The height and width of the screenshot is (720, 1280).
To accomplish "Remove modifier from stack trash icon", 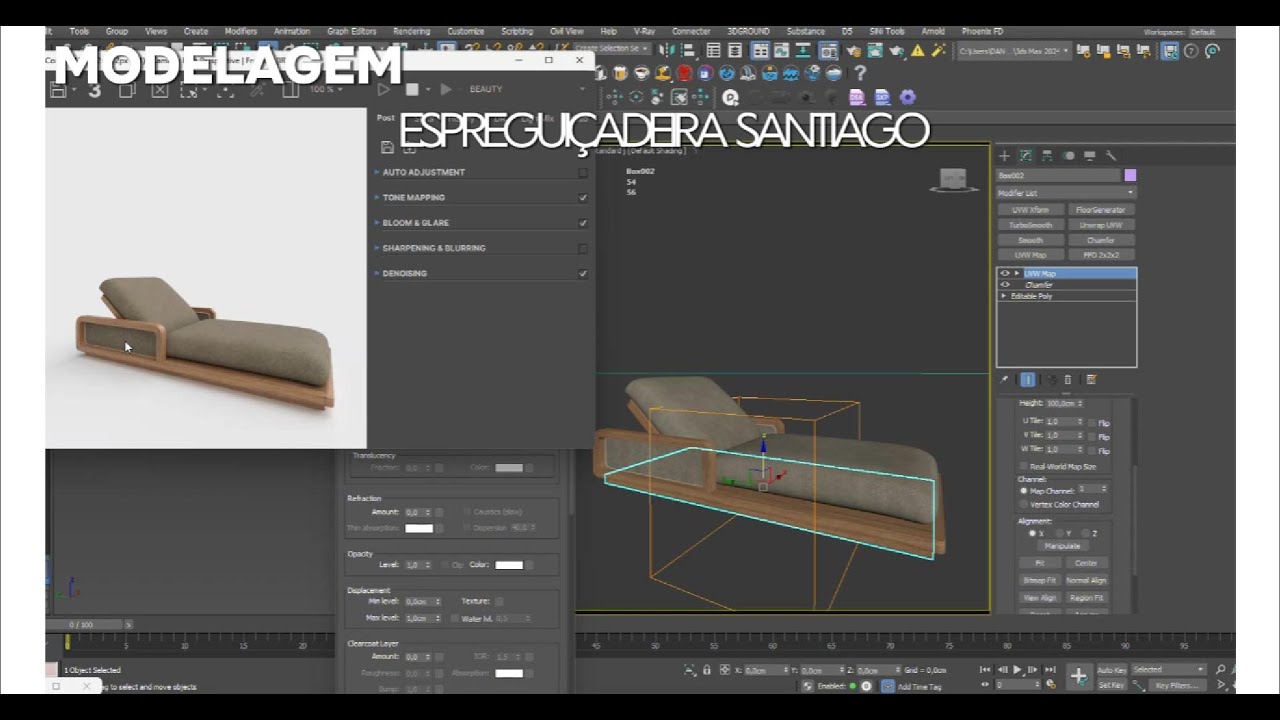I will 1068,380.
